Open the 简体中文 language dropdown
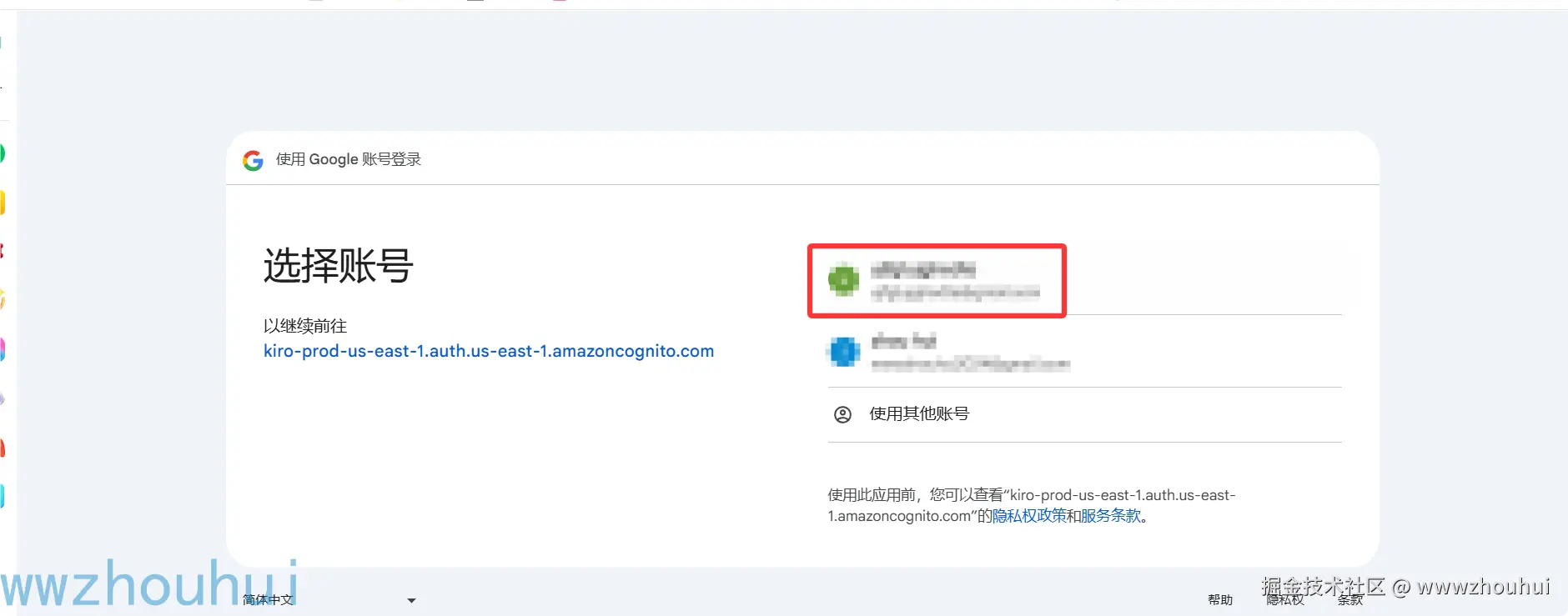This screenshot has width=1568, height=616. [329, 600]
